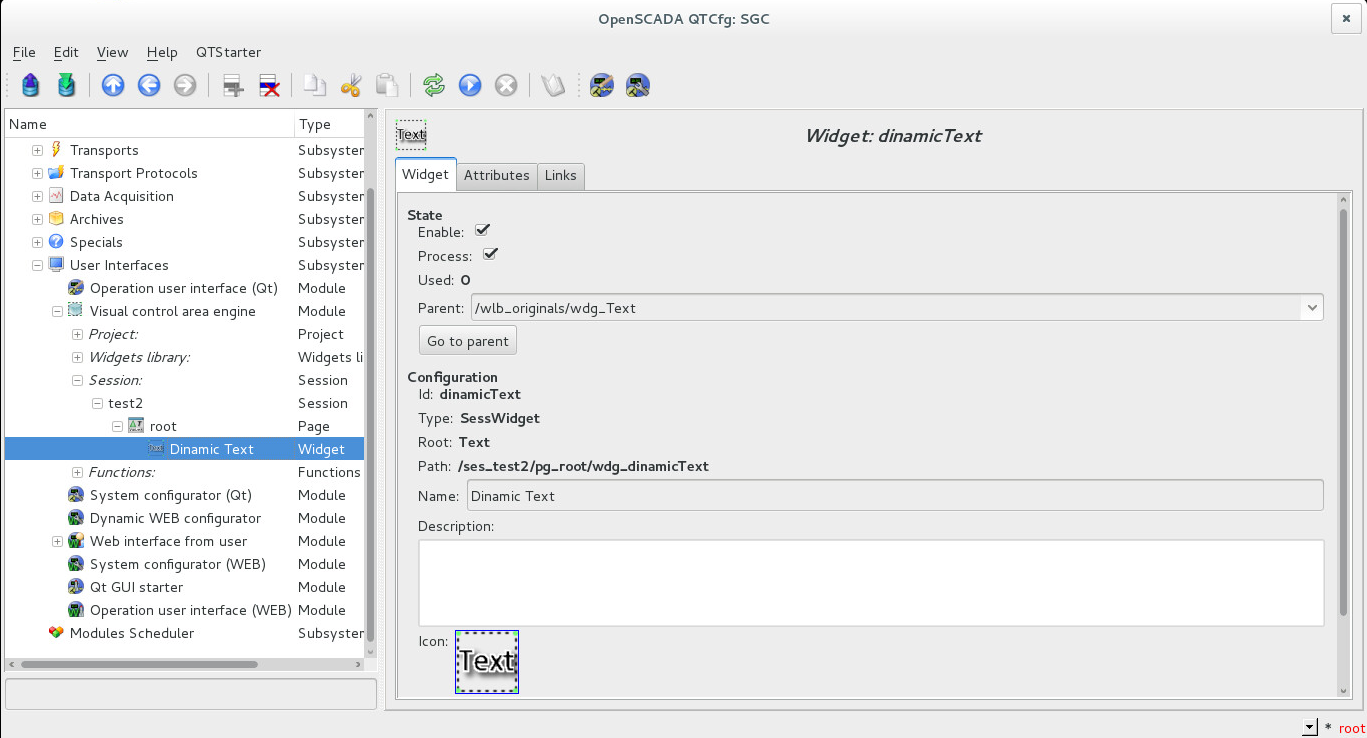The width and height of the screenshot is (1367, 738).
Task: Collapse the User Interfaces tree node
Action: coord(37,265)
